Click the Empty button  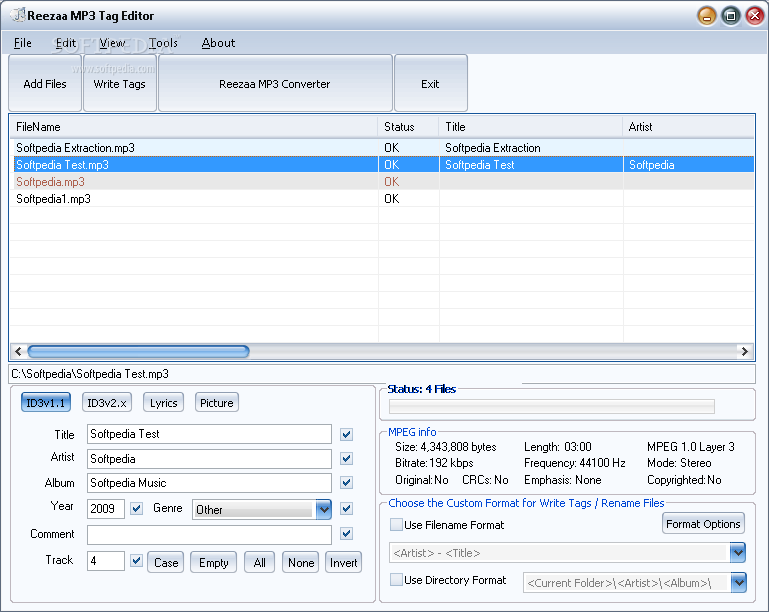(214, 562)
